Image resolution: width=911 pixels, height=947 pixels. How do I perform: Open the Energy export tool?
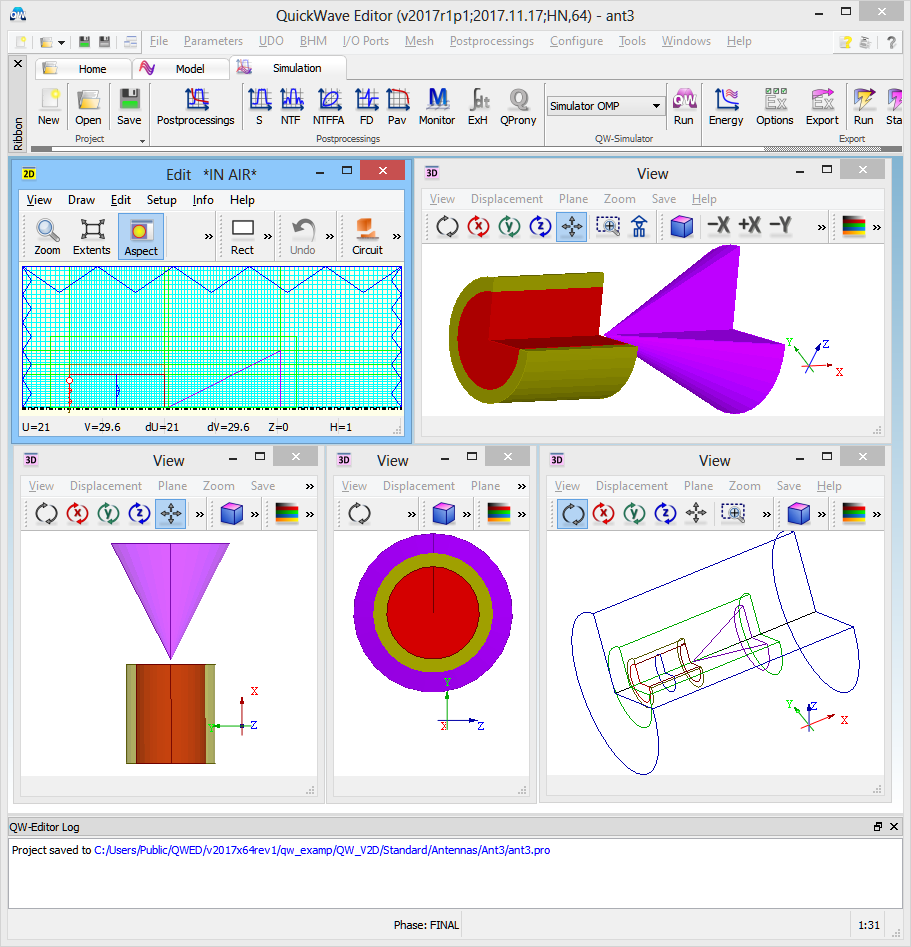click(x=725, y=106)
